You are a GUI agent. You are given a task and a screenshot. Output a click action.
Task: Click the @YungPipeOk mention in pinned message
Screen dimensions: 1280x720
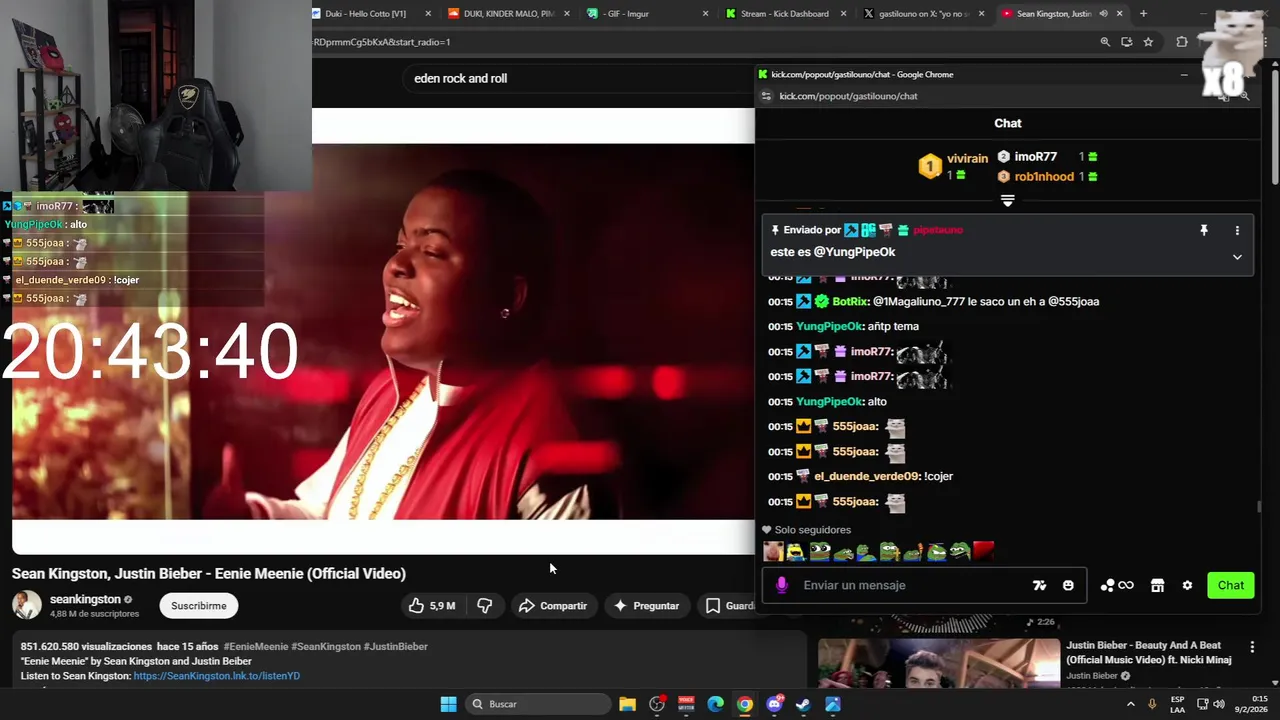tap(854, 252)
